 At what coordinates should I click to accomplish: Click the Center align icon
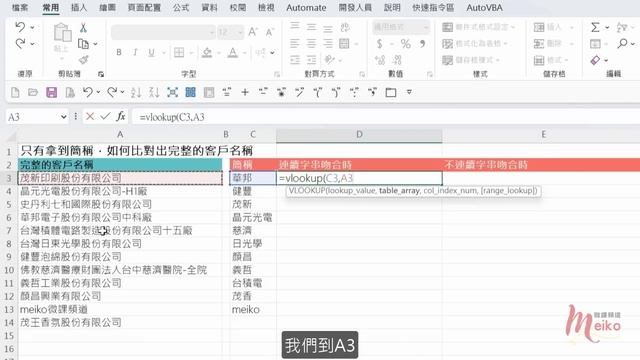point(311,44)
